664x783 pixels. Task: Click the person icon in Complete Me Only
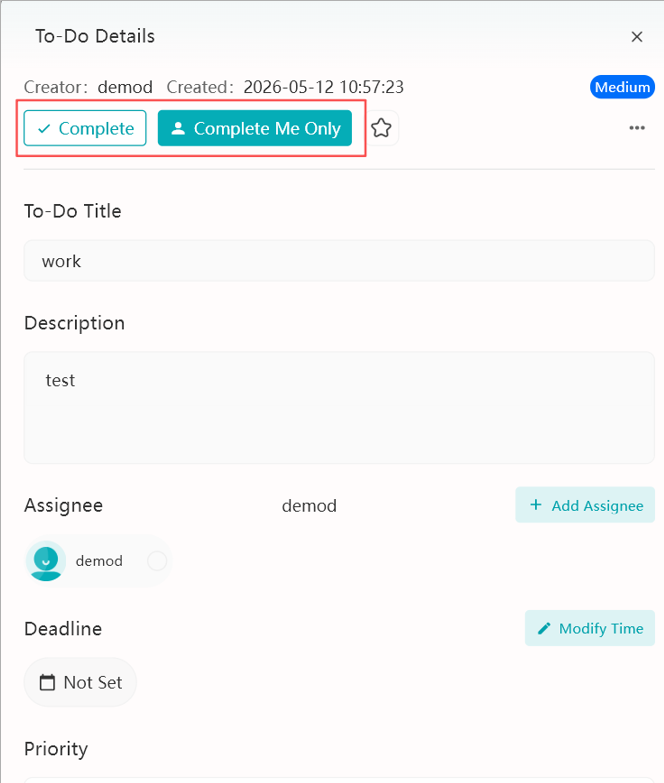tap(178, 128)
